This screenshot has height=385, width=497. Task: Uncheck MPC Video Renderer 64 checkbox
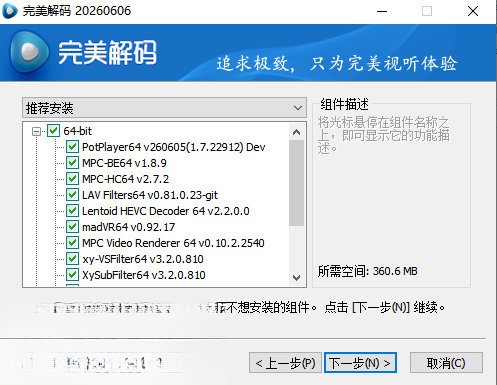pyautogui.click(x=72, y=243)
